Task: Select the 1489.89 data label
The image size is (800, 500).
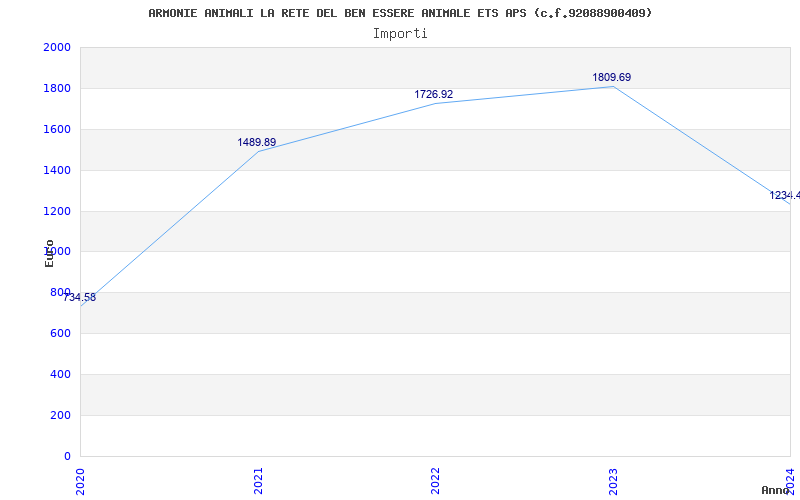Action: 257,142
